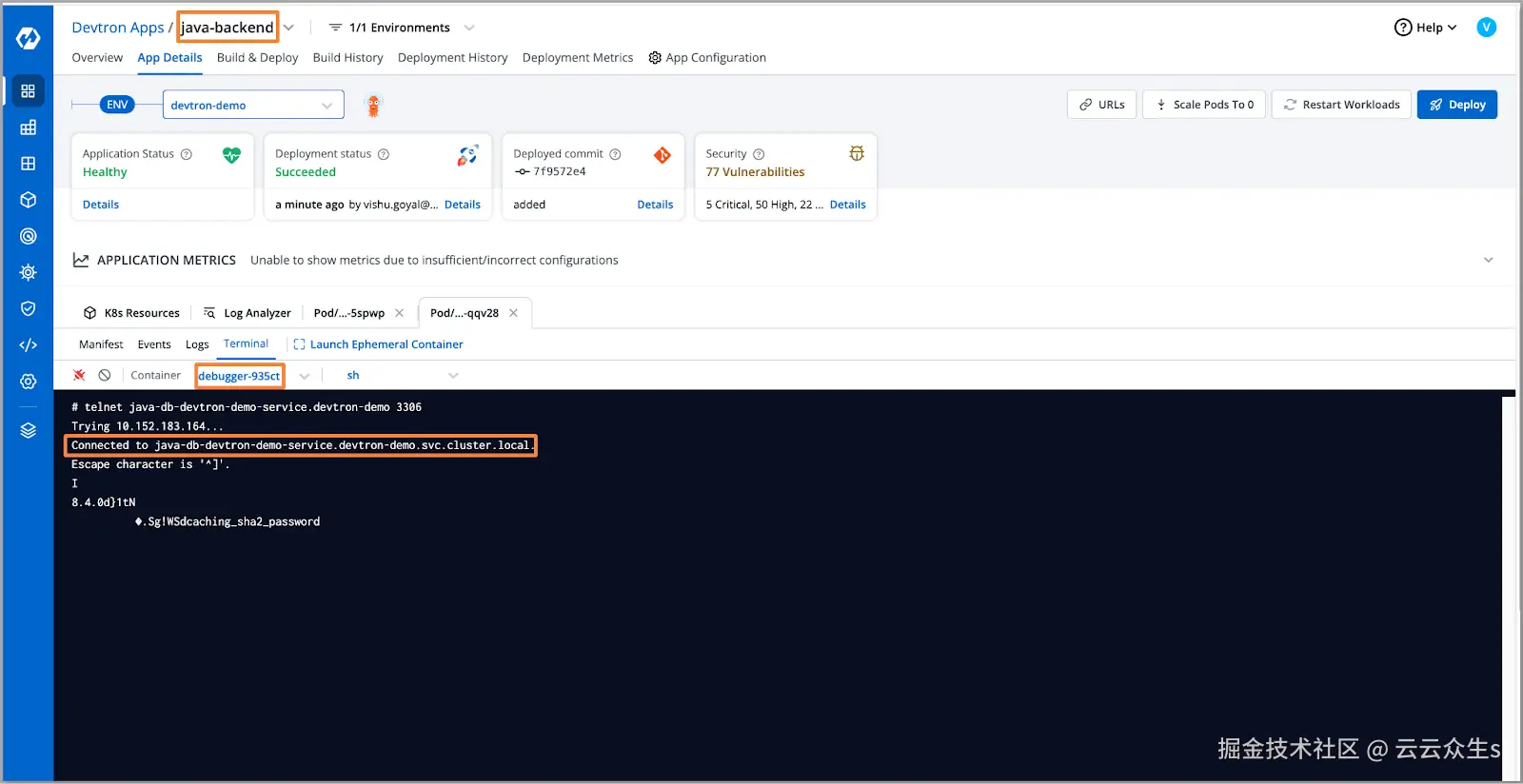The width and height of the screenshot is (1523, 784).
Task: Expand the java-backend app name dropdown
Action: (288, 28)
